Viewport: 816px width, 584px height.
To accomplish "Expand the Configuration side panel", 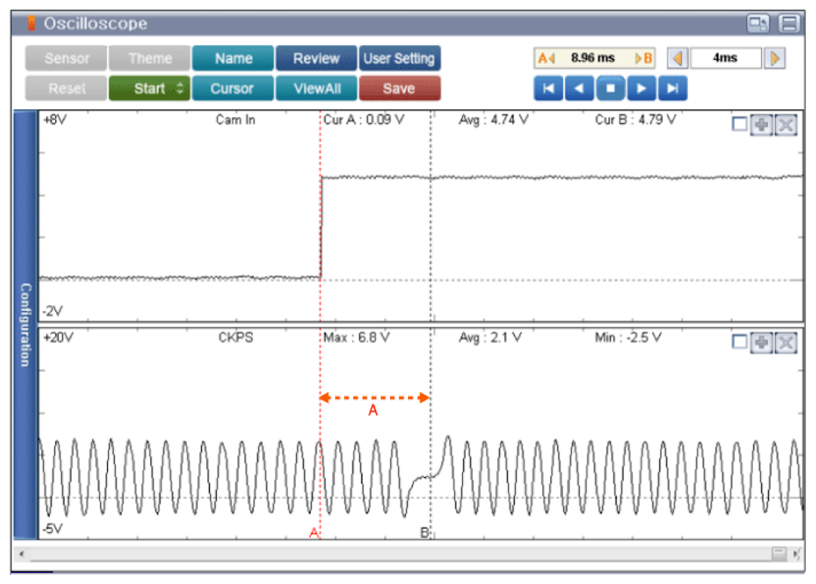I will pos(25,325).
